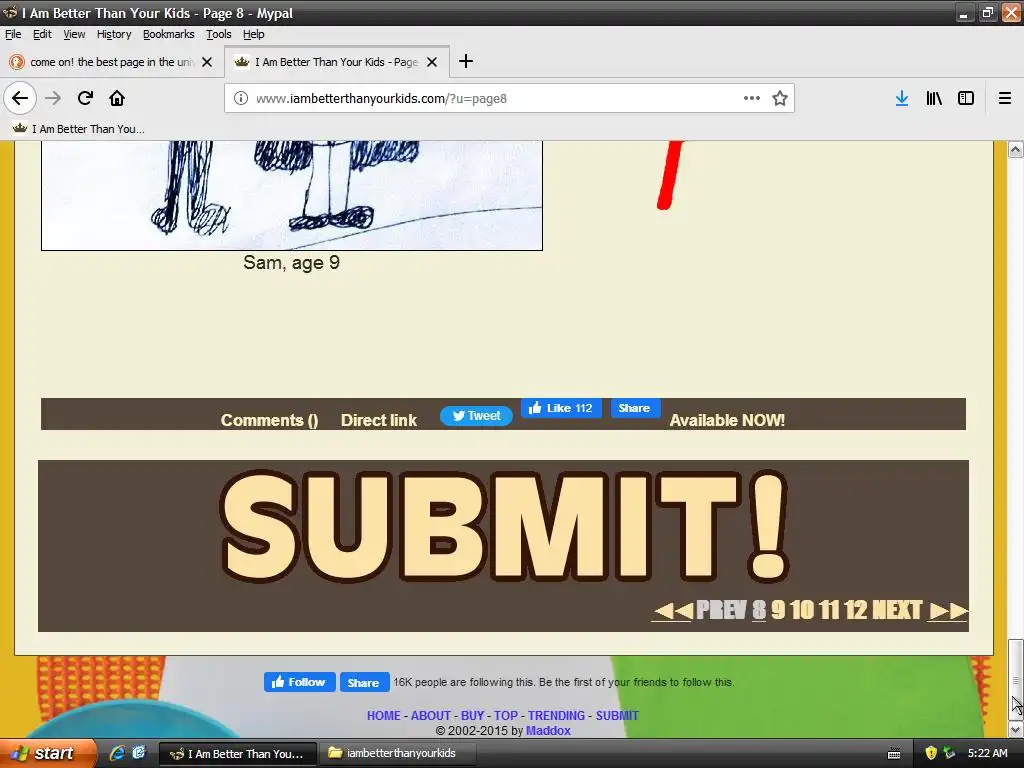Viewport: 1024px width, 768px height.
Task: Open the hamburger application menu
Action: [1005, 98]
